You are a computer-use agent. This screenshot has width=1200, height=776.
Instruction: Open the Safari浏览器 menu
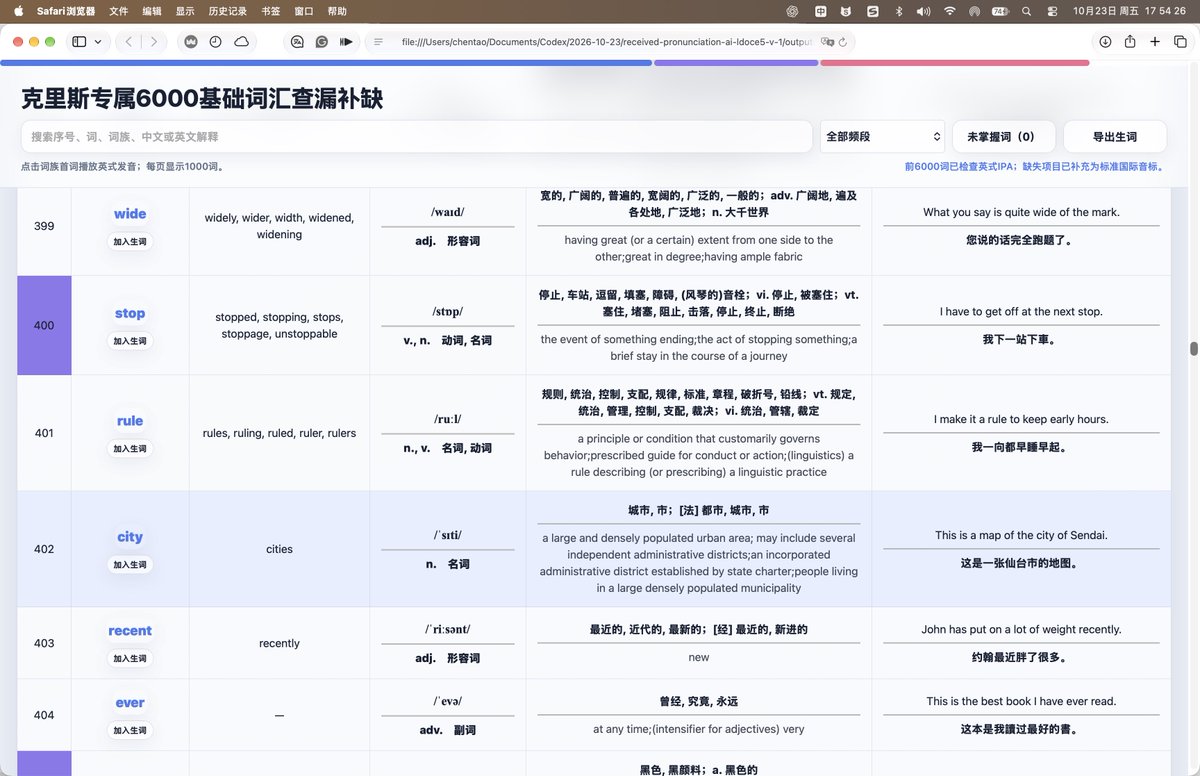tap(65, 11)
